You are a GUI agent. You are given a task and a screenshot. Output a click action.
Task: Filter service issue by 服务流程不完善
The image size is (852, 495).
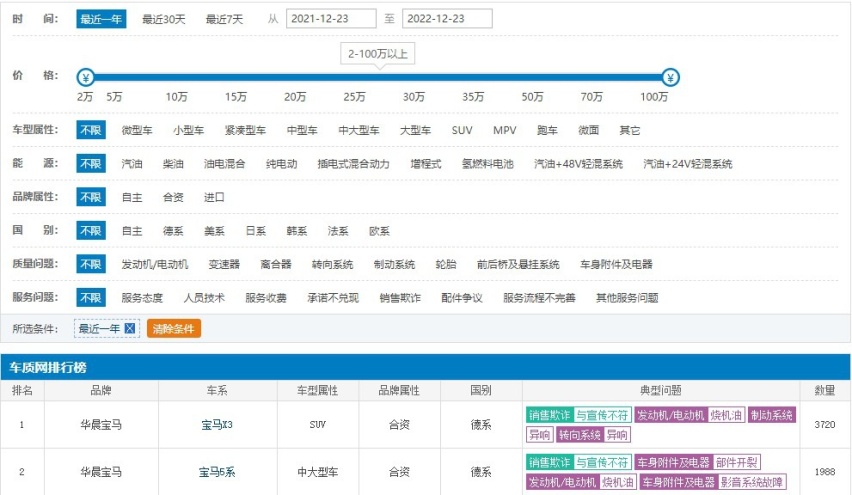click(540, 298)
